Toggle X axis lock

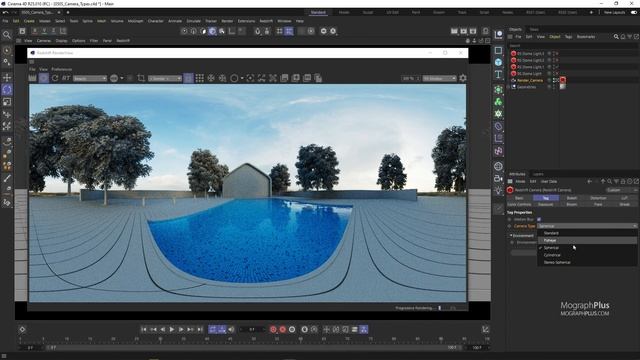(x=35, y=31)
